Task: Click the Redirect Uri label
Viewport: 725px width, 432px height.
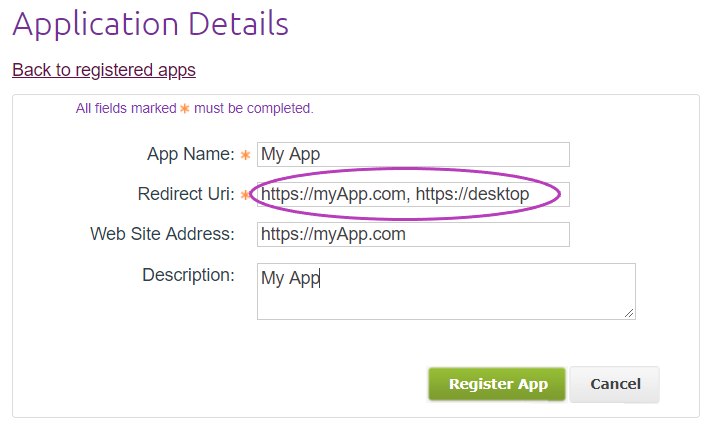Action: 186,194
